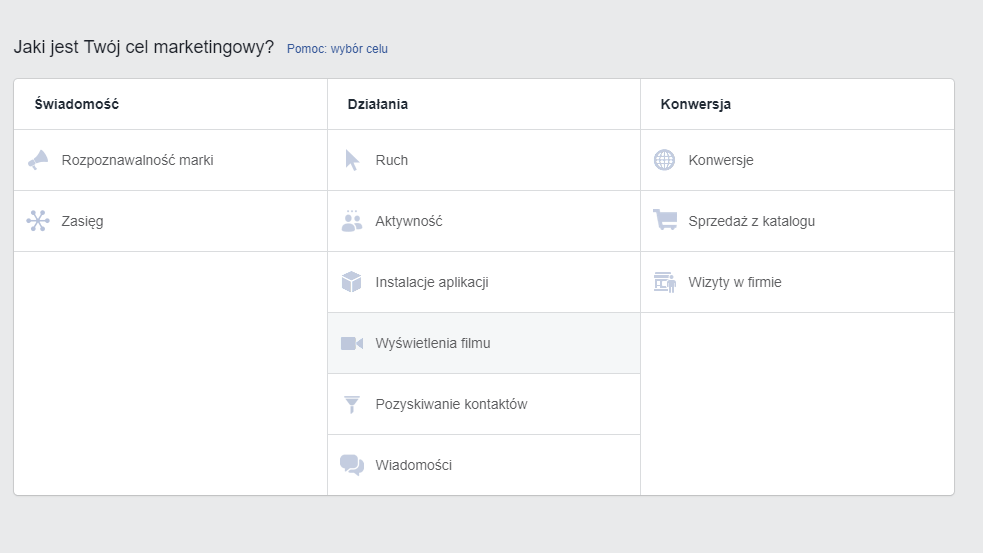The height and width of the screenshot is (553, 983).
Task: Click the cursor arrow icon for Ruch
Action: click(x=352, y=160)
